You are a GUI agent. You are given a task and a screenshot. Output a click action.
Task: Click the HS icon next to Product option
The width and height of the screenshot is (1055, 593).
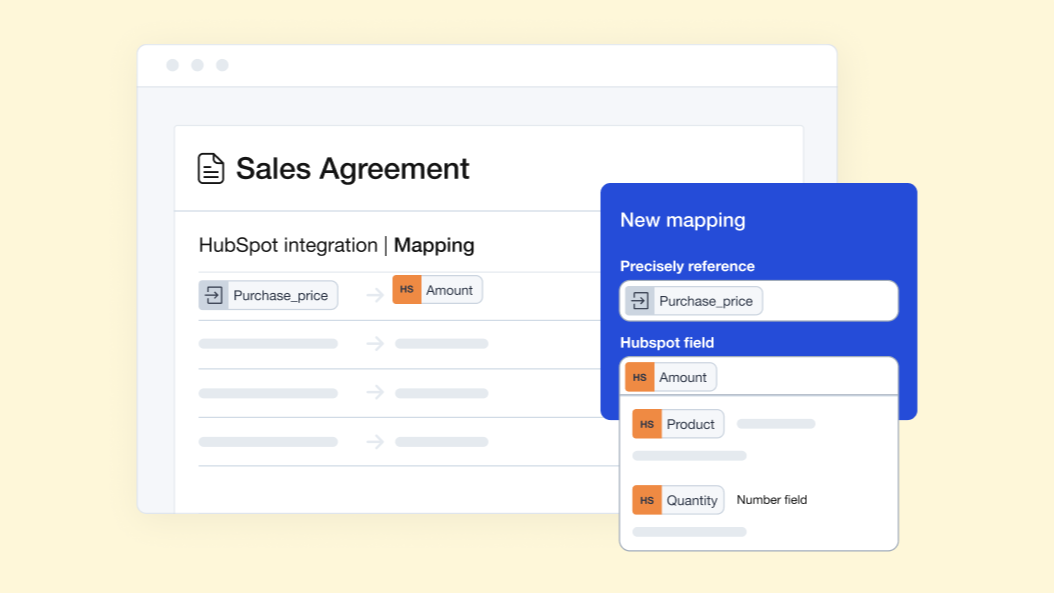[x=647, y=424]
